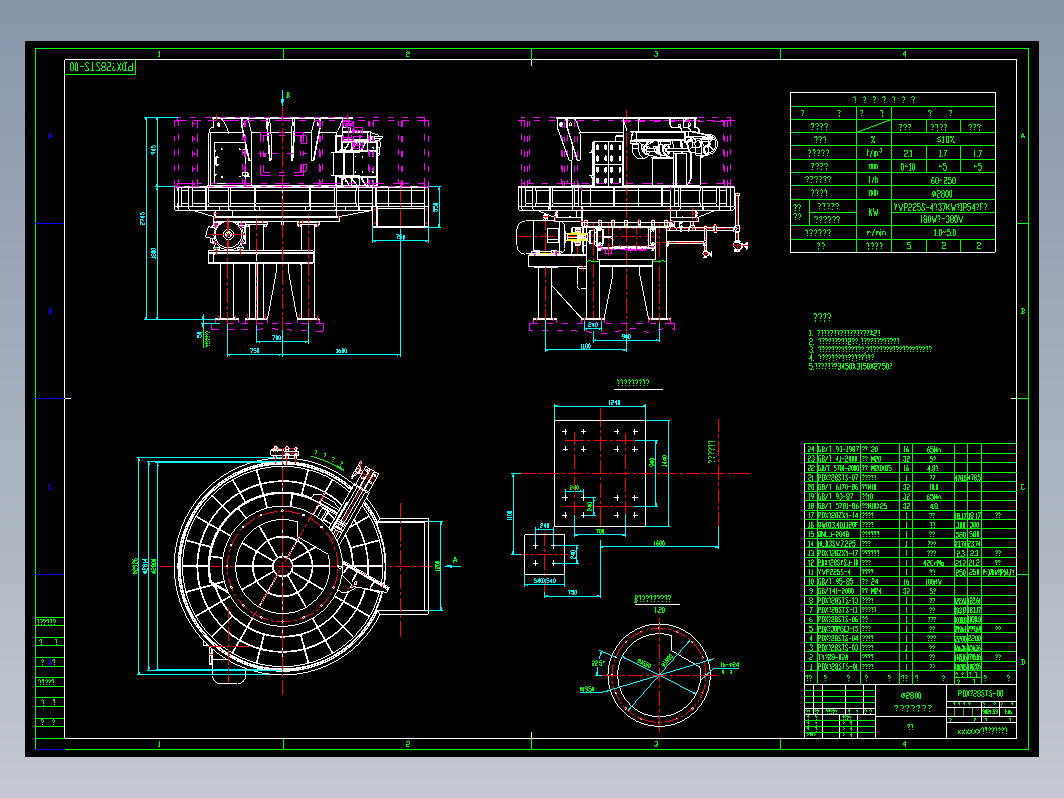
Task: Click the '60~250' t/h value cell
Action: 944,180
